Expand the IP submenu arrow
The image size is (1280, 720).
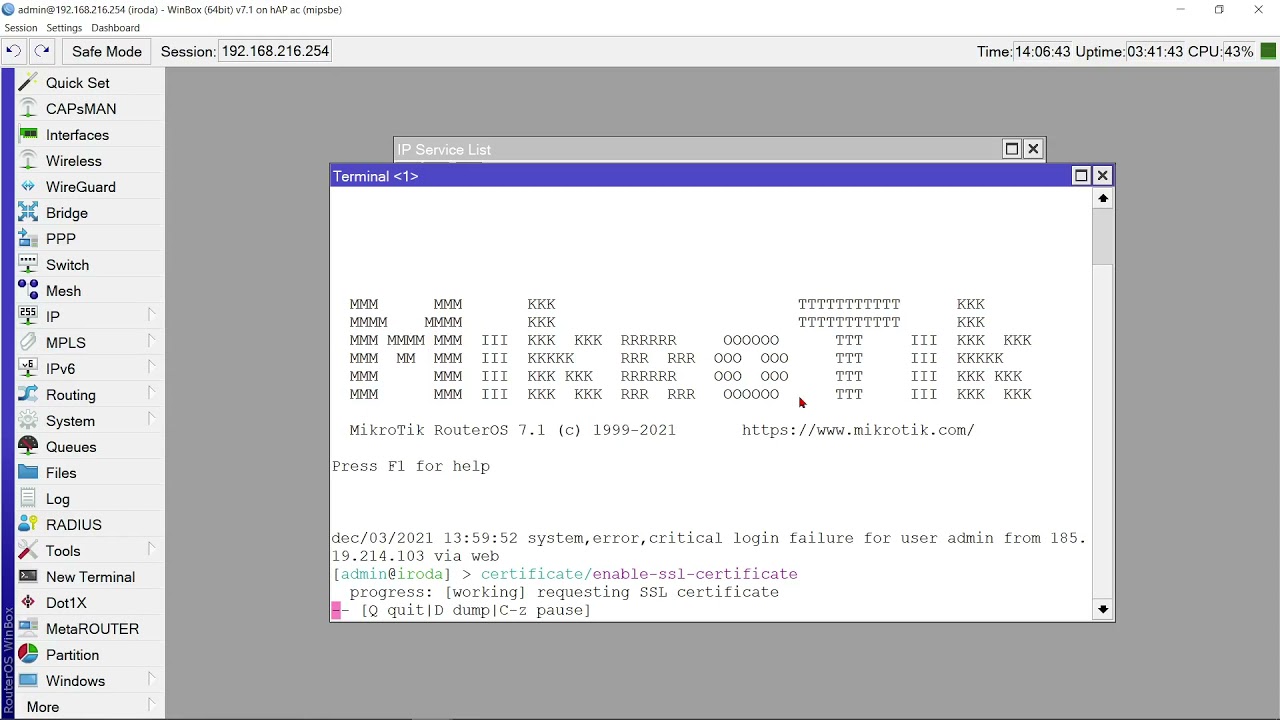click(x=152, y=315)
